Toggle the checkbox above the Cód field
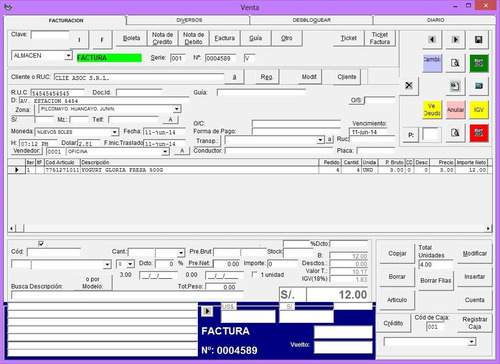The image size is (500, 364). pos(41,244)
